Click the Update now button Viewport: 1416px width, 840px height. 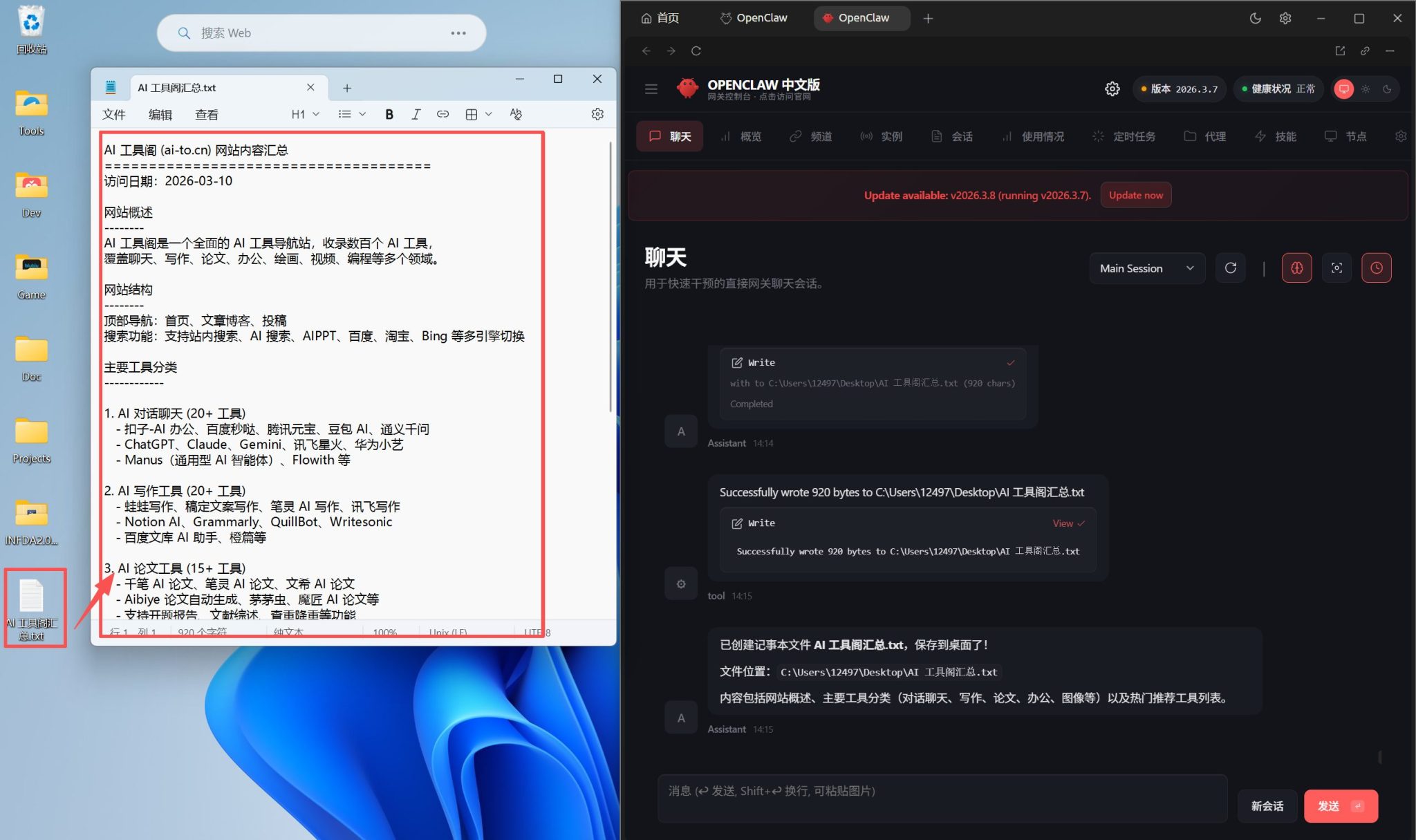pyautogui.click(x=1135, y=194)
